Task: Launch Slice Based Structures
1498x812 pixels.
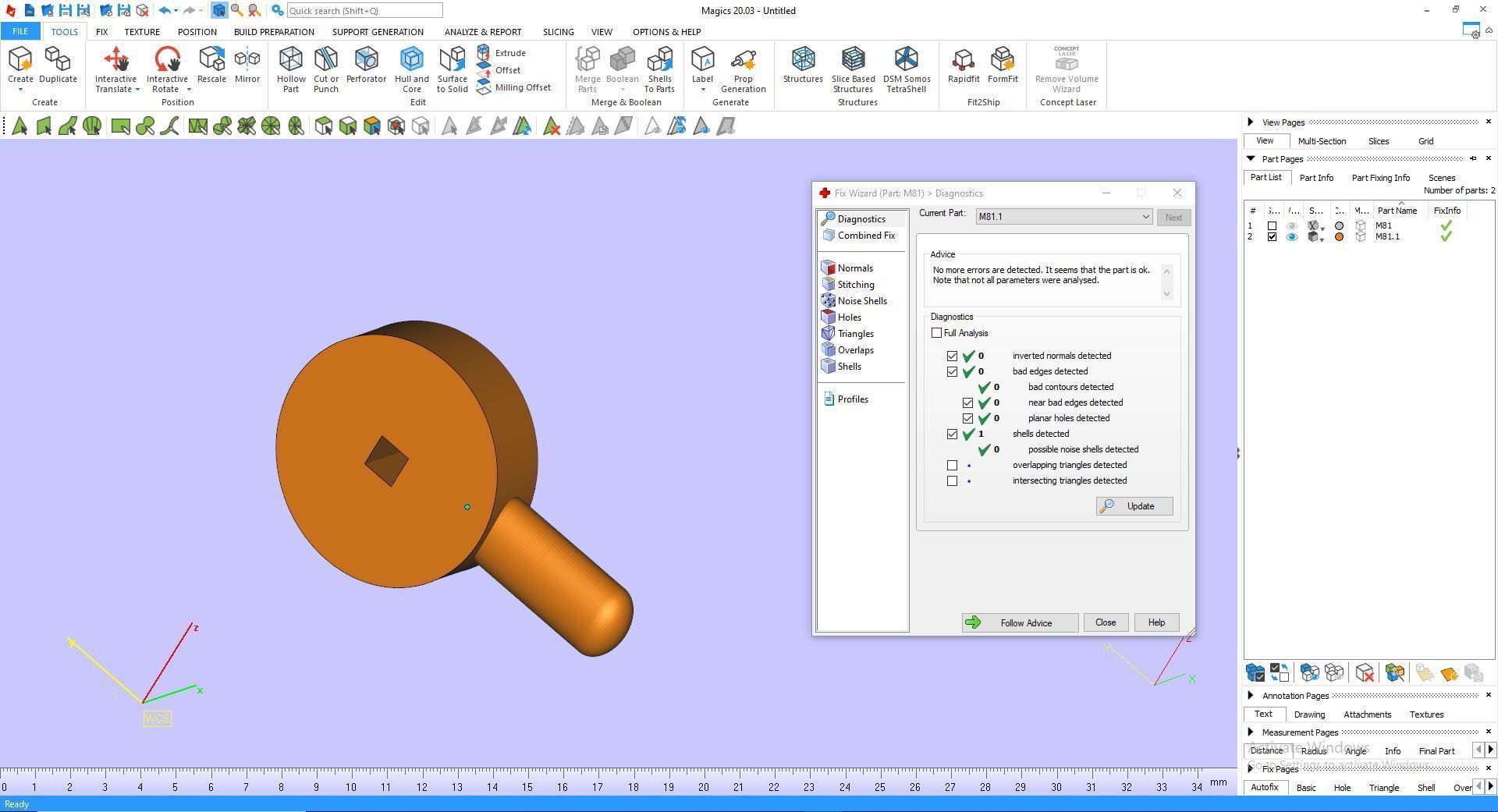Action: coord(853,69)
